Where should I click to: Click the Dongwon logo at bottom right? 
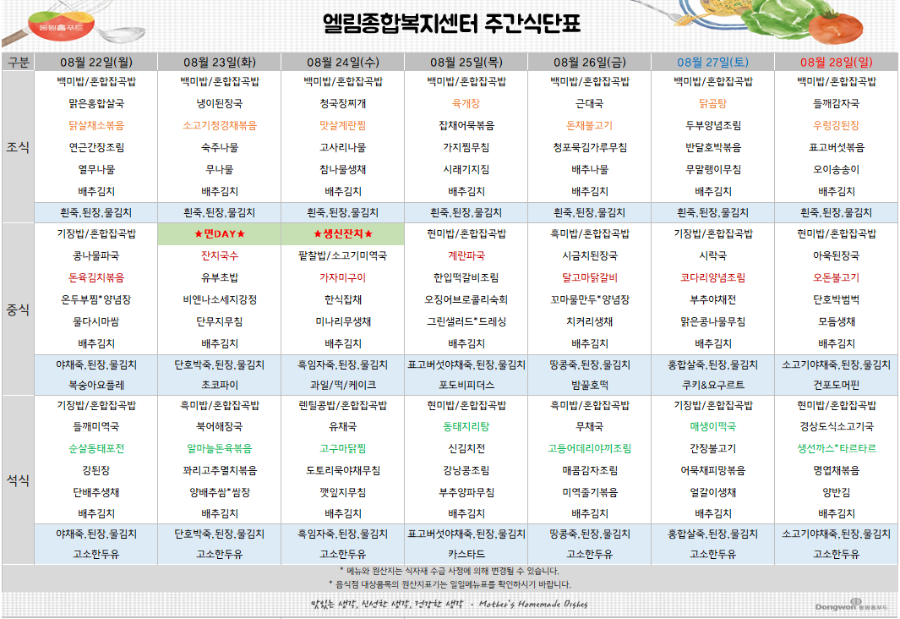(x=852, y=605)
